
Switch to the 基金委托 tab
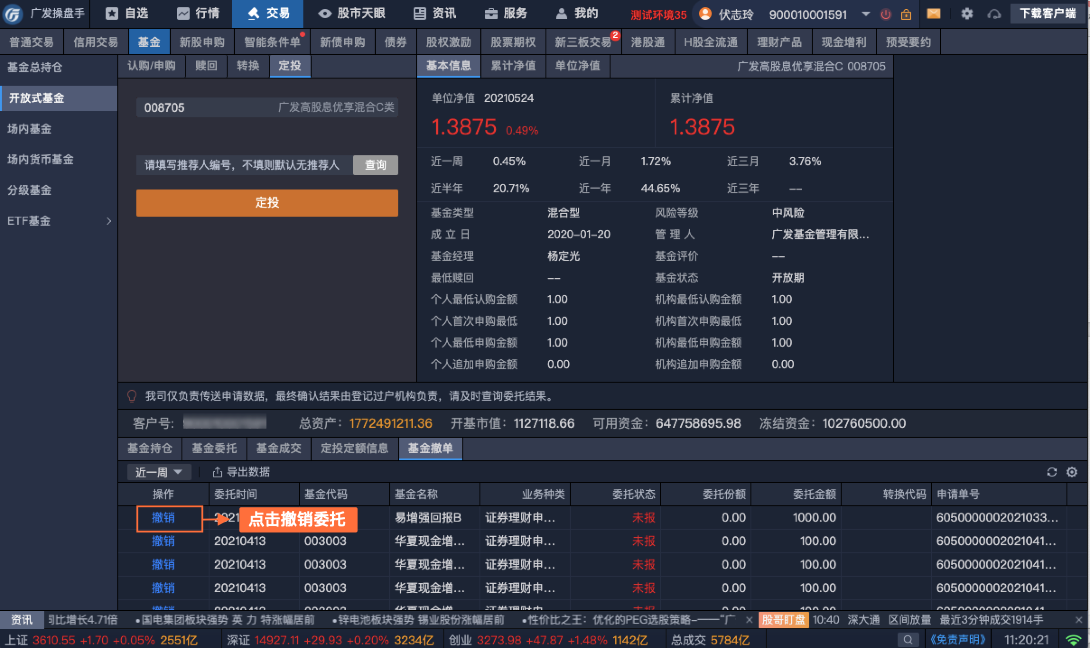point(214,448)
